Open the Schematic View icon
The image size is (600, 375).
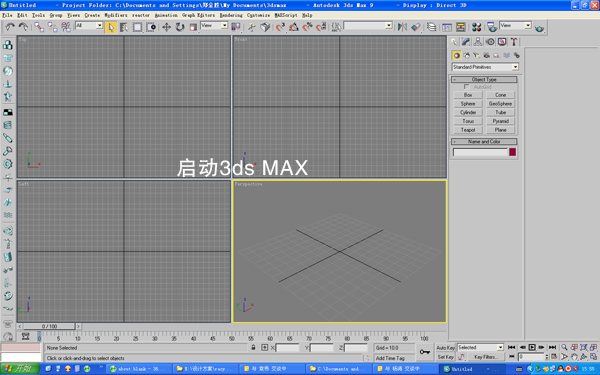point(461,27)
